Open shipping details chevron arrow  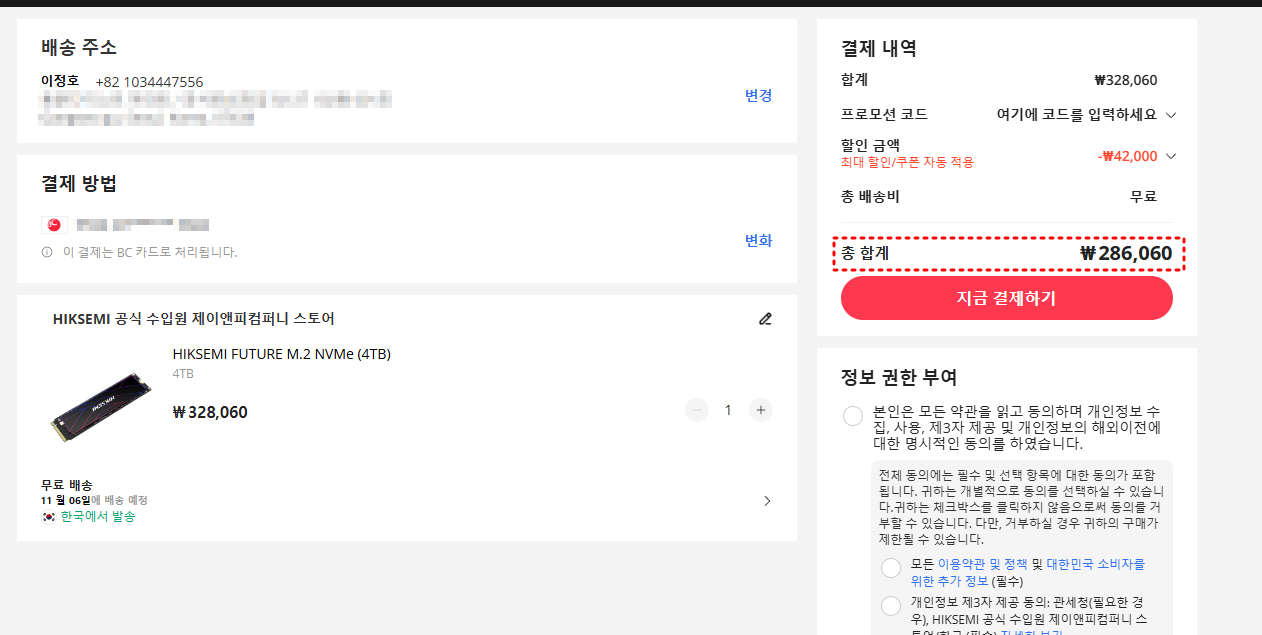767,501
